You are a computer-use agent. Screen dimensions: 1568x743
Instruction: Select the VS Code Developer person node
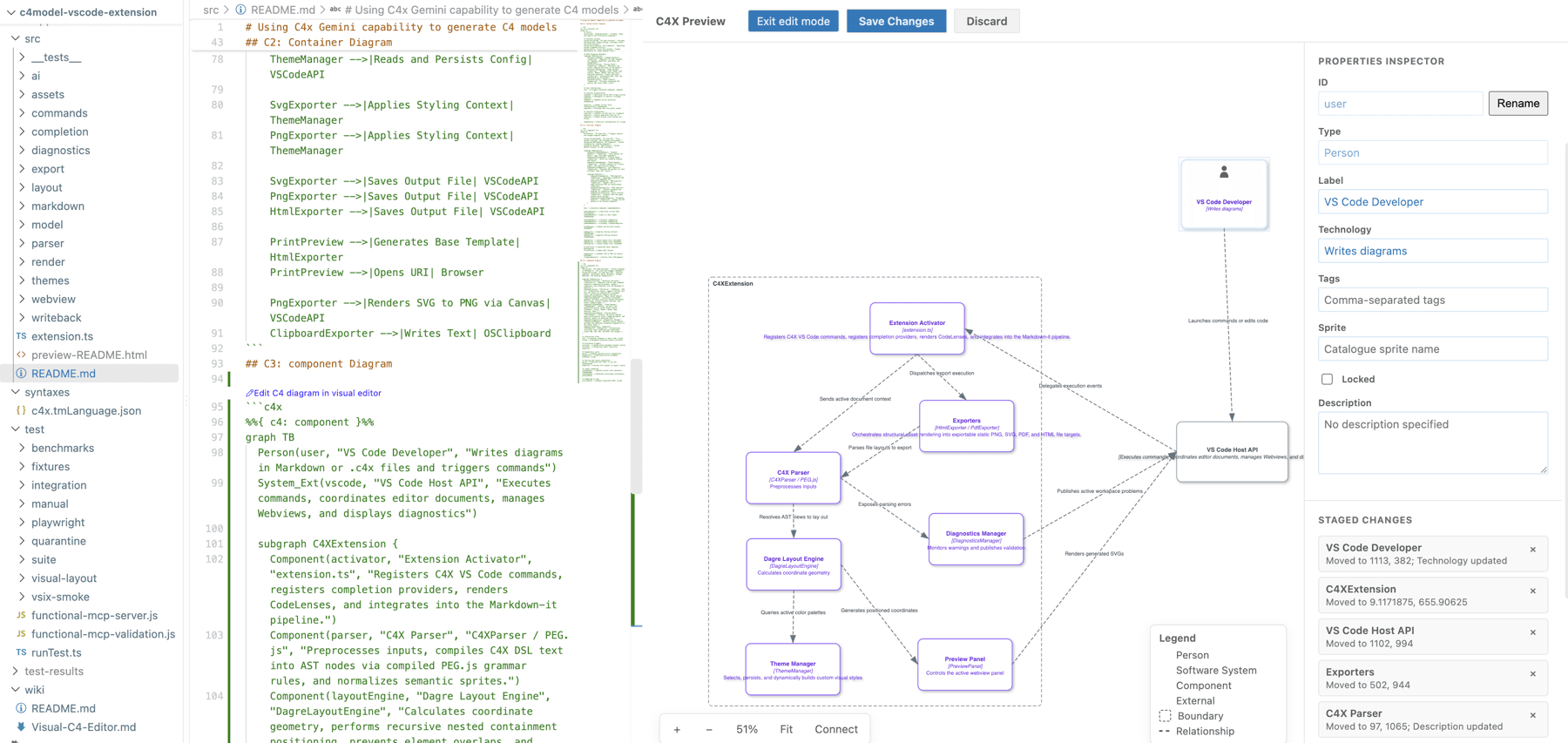tap(1224, 193)
